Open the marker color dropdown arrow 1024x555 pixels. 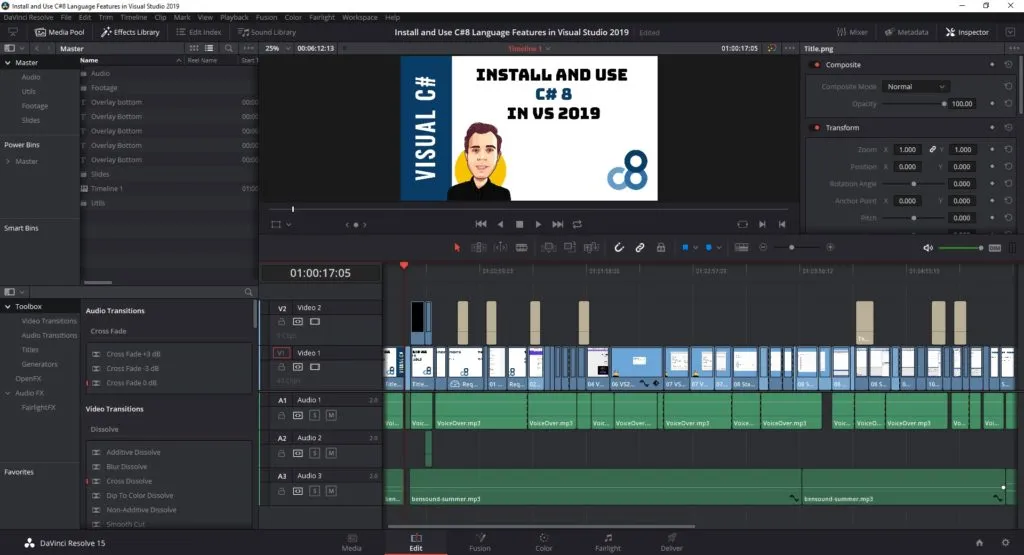(719, 247)
